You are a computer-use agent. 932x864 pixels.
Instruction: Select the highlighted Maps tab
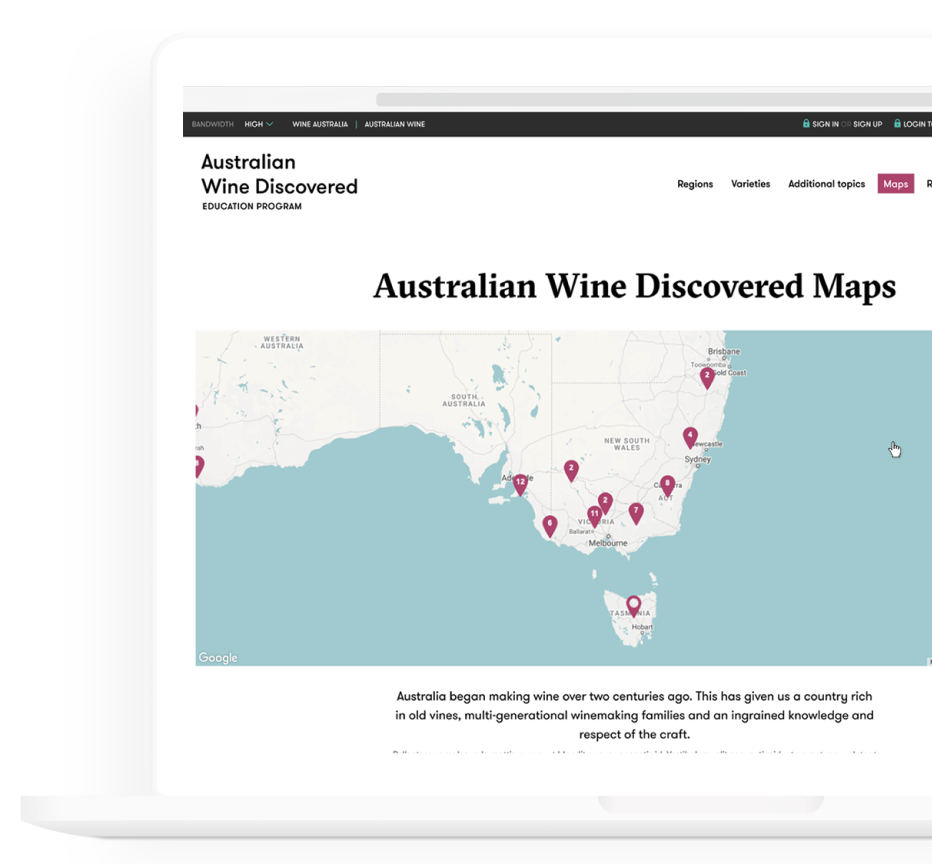coord(895,184)
